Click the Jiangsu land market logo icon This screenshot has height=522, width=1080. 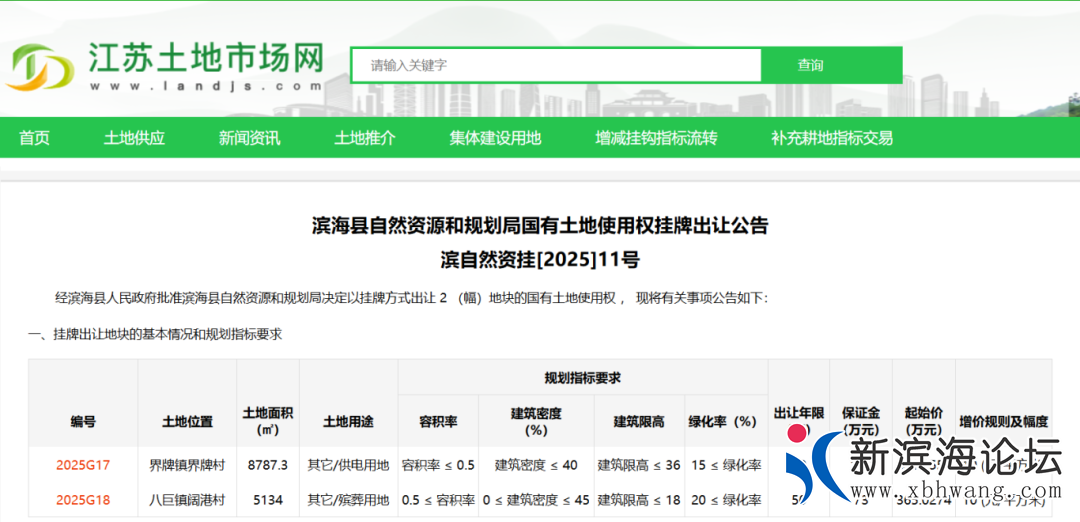click(40, 67)
